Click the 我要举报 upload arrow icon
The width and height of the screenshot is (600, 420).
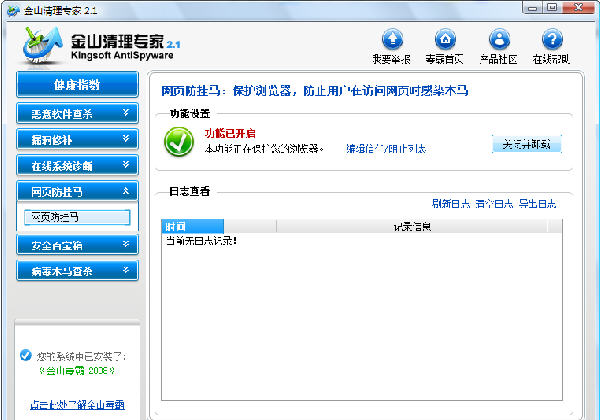click(x=392, y=39)
